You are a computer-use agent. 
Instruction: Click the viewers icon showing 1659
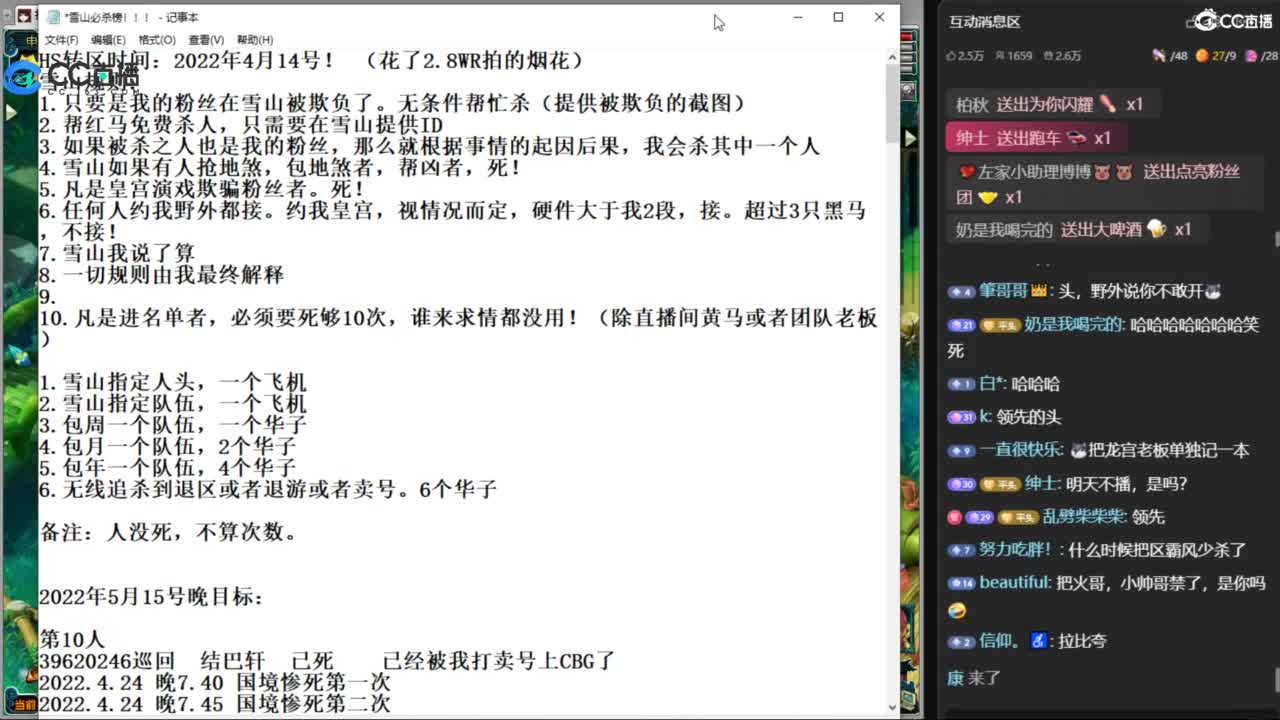click(x=999, y=56)
